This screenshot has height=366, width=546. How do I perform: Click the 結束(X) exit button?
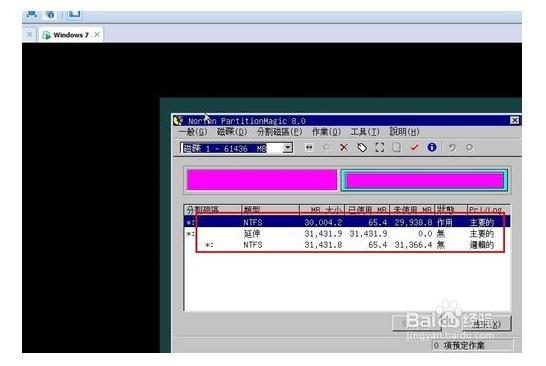pos(487,324)
